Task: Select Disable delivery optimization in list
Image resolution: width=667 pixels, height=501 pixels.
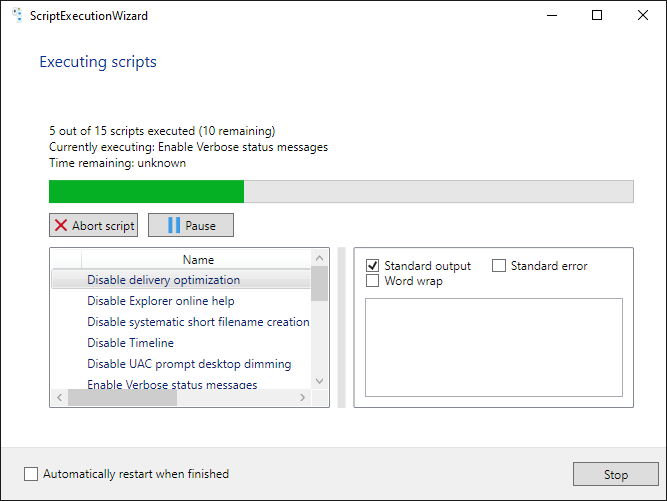Action: point(163,280)
